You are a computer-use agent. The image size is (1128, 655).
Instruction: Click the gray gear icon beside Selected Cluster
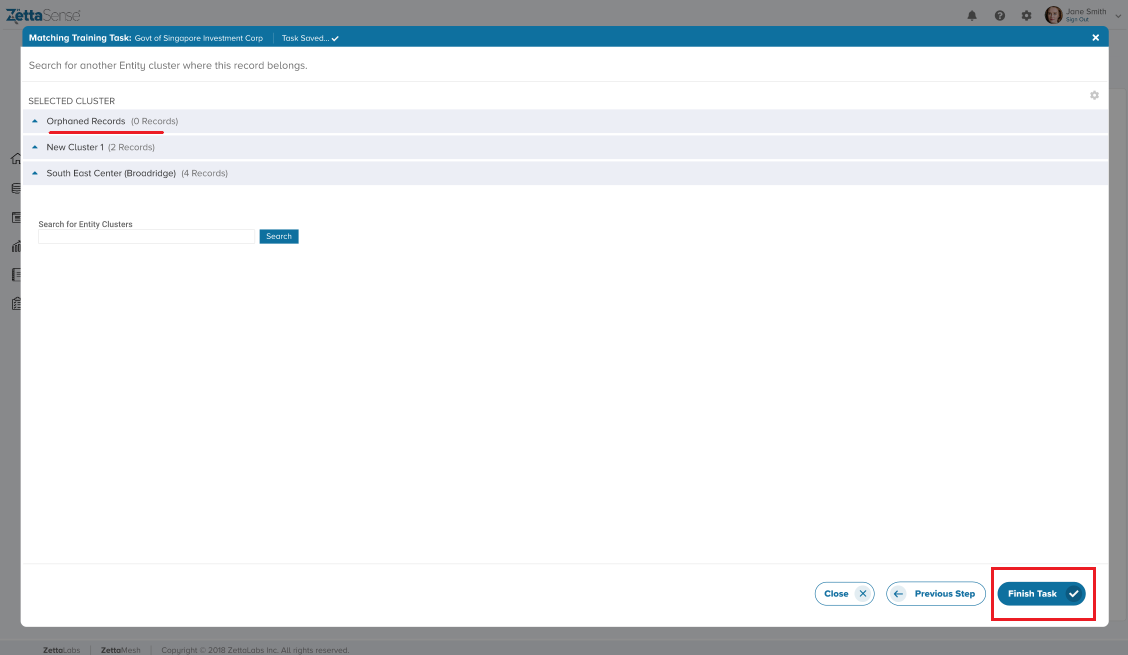tap(1094, 95)
